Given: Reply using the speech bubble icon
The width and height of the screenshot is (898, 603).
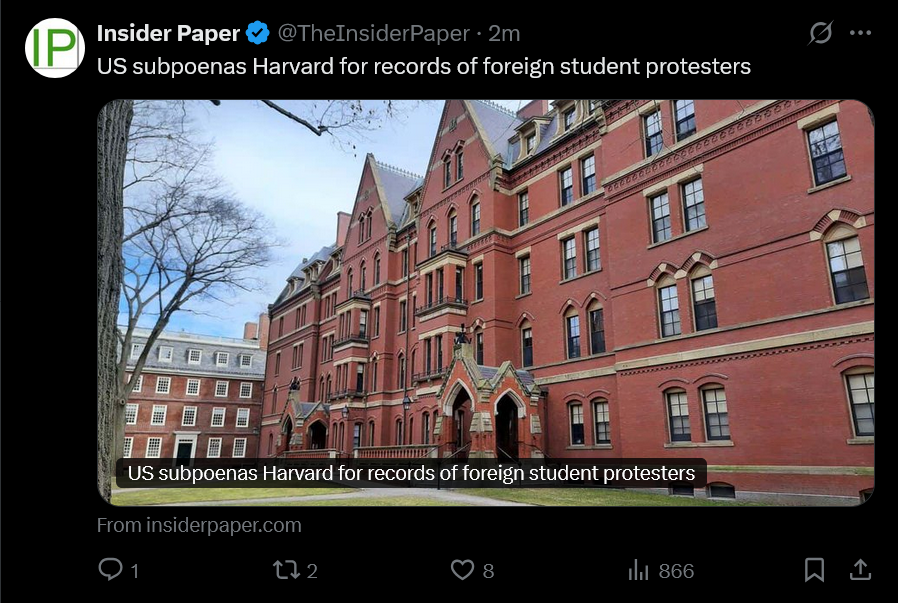Looking at the screenshot, I should (x=110, y=569).
